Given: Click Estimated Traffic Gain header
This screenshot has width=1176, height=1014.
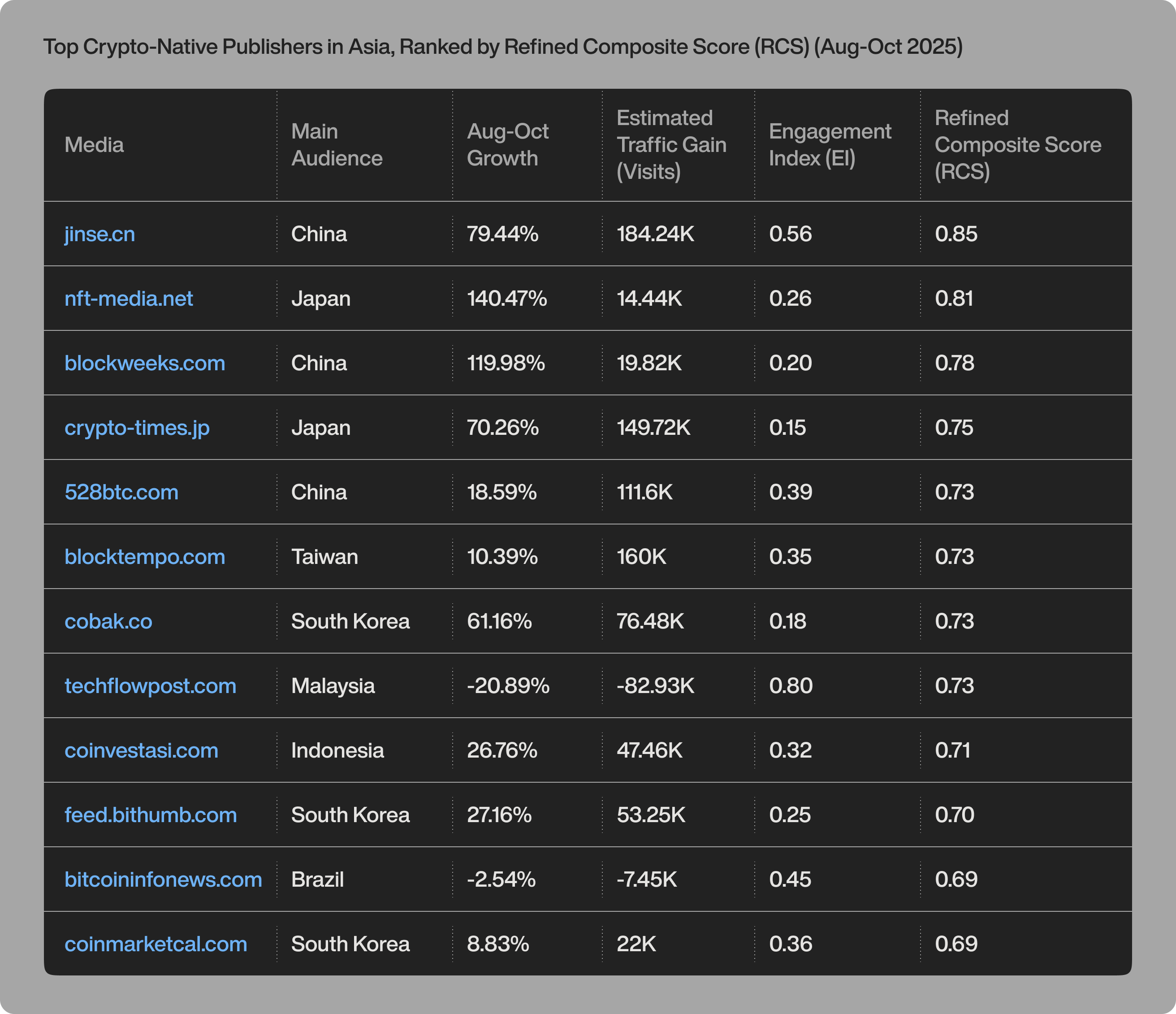Looking at the screenshot, I should [671, 145].
